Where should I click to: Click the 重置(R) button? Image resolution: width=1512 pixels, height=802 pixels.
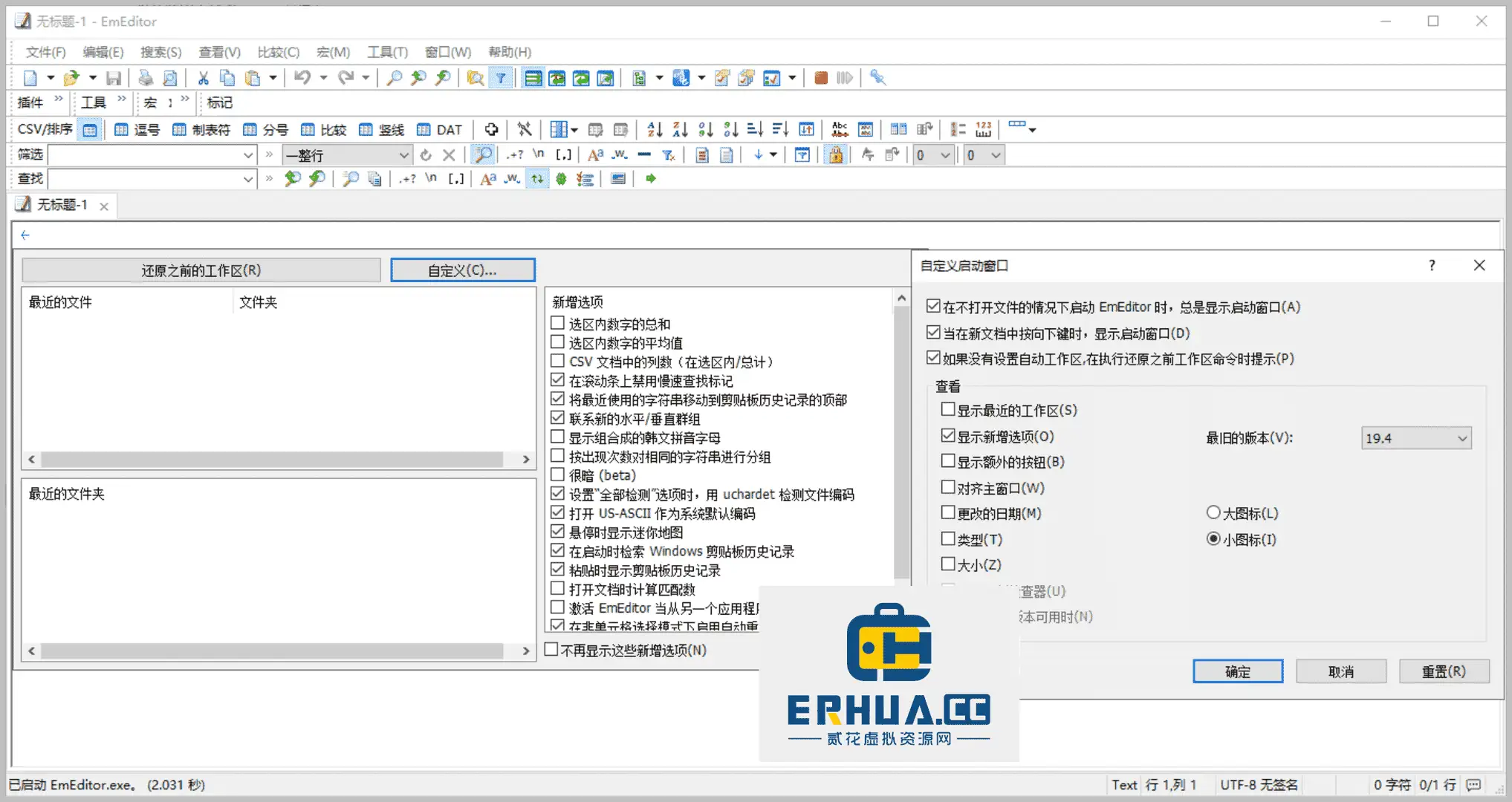click(x=1444, y=671)
